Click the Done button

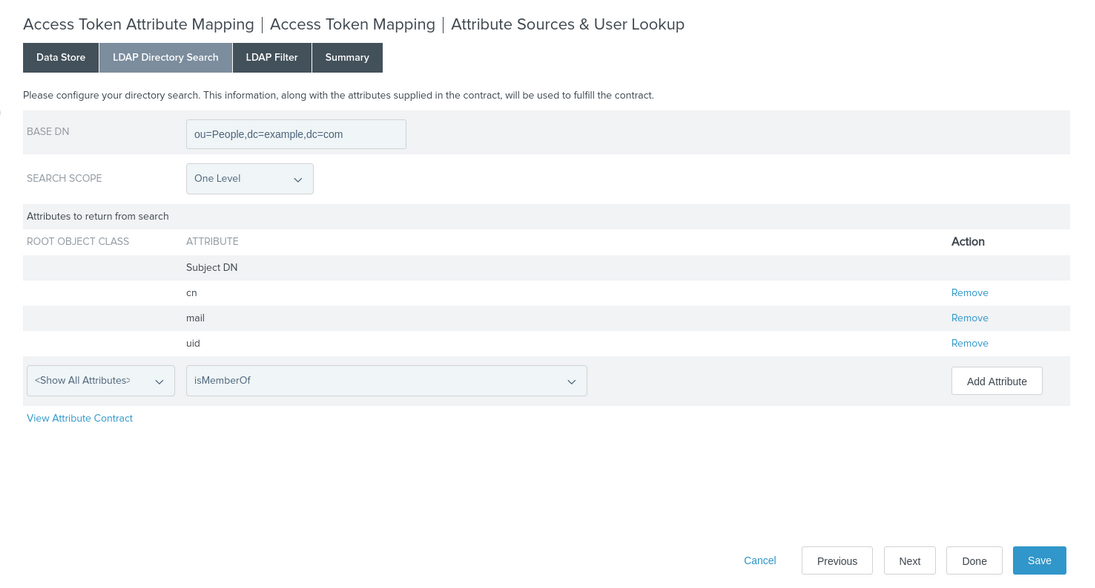(x=974, y=560)
